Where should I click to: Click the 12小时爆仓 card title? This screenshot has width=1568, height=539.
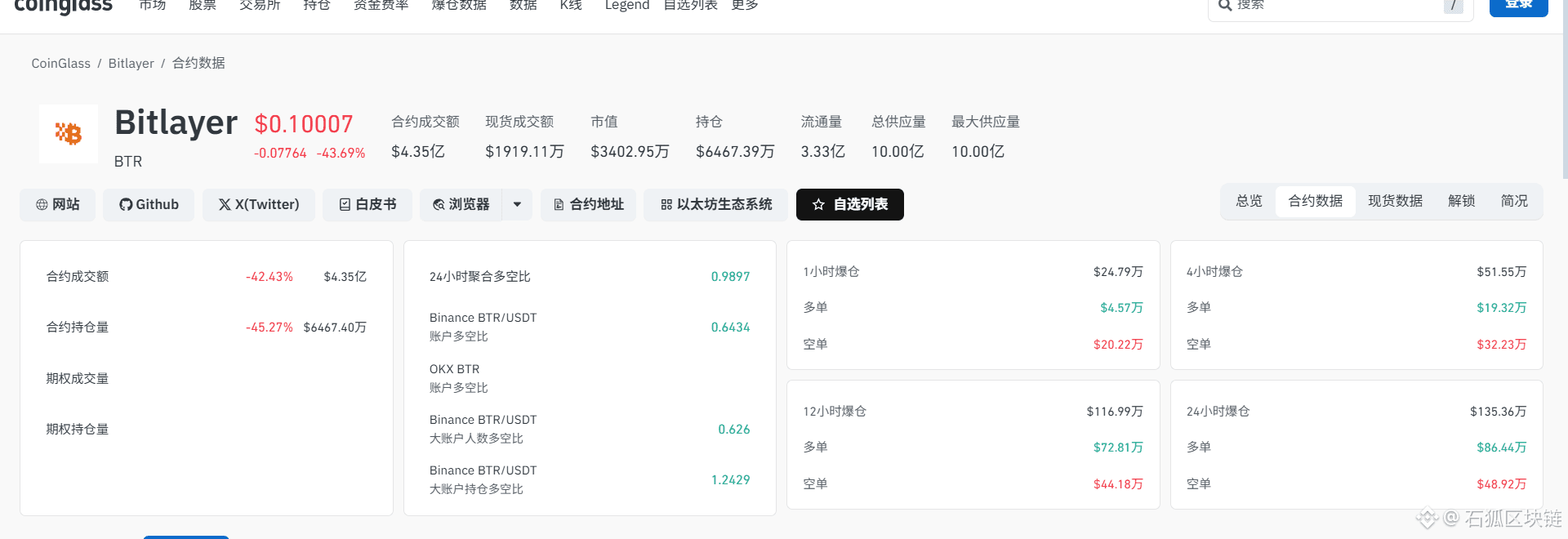pos(835,412)
